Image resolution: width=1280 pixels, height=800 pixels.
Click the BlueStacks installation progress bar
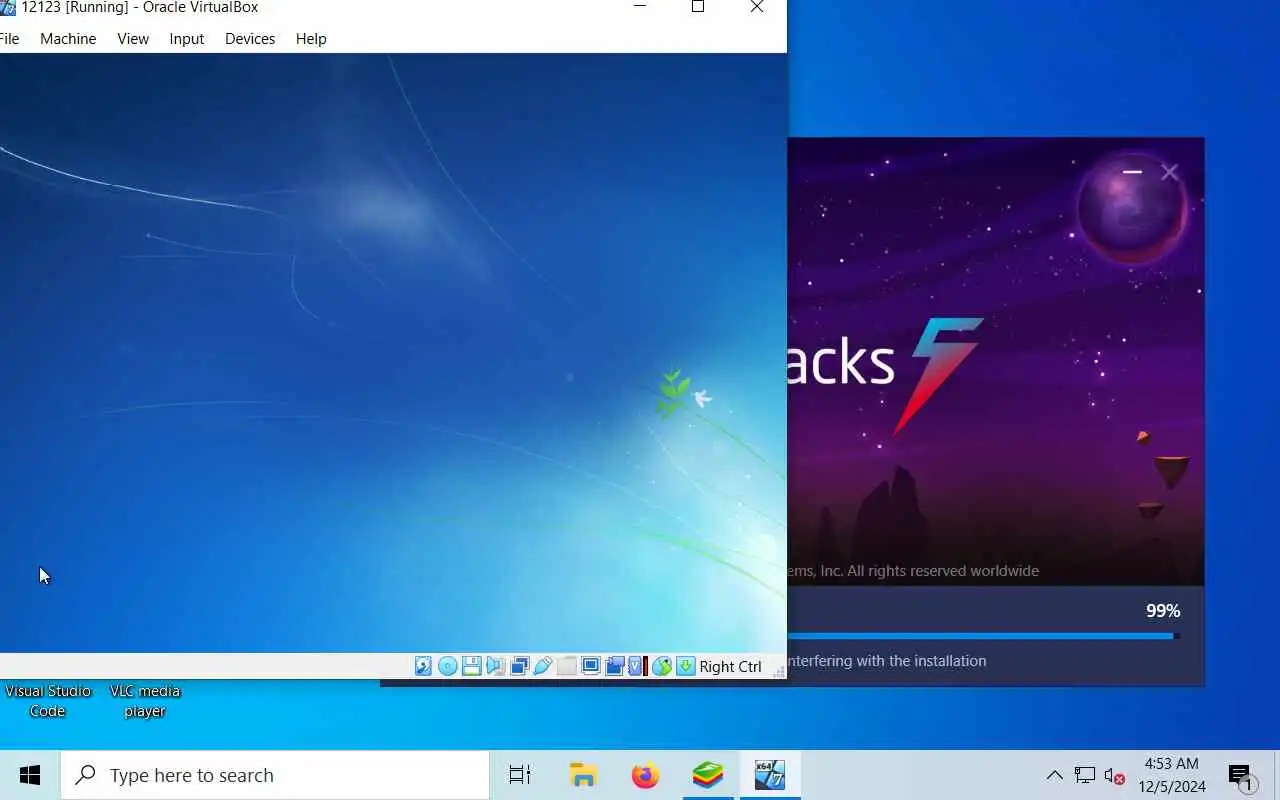tap(984, 636)
